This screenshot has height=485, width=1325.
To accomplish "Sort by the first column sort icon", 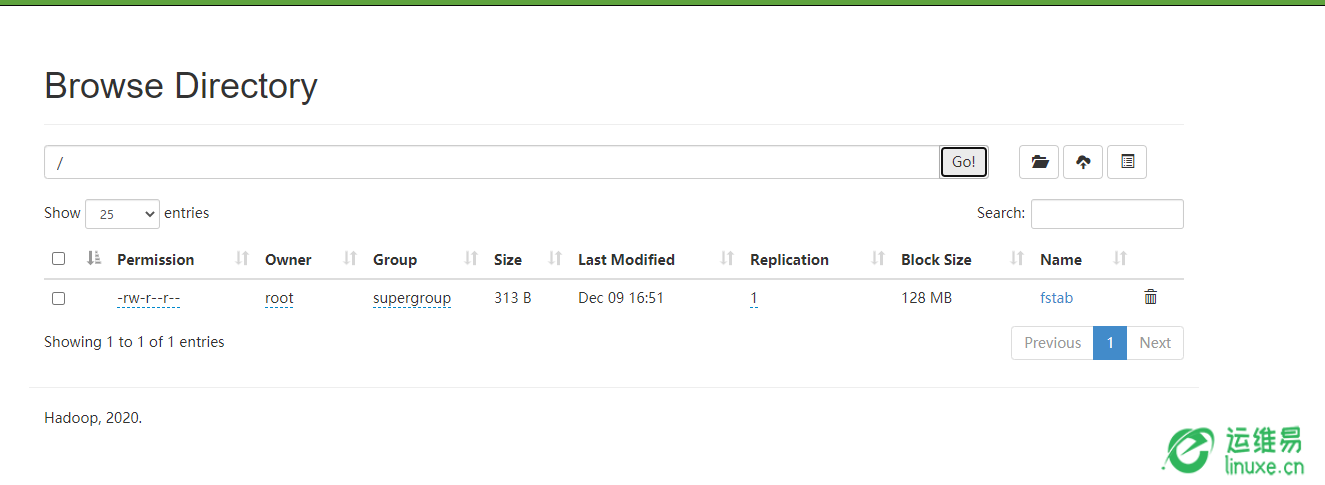I will pos(94,259).
